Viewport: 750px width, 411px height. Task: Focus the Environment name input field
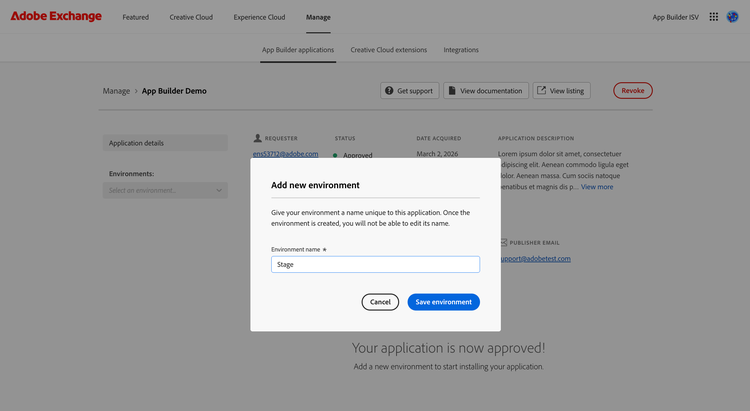(375, 265)
